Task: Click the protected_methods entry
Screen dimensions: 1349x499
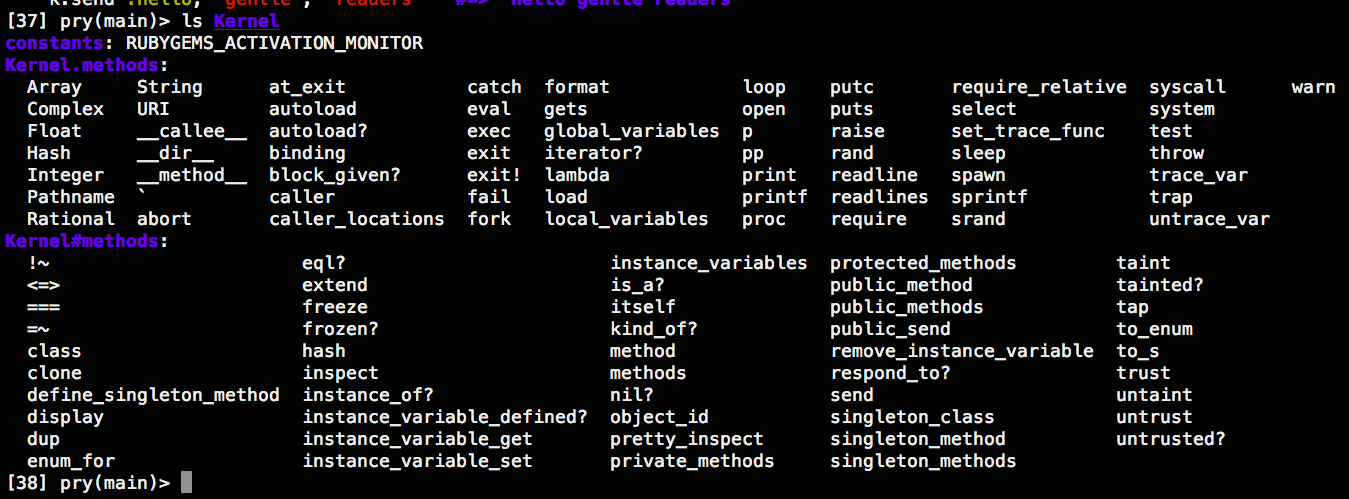Action: click(923, 263)
